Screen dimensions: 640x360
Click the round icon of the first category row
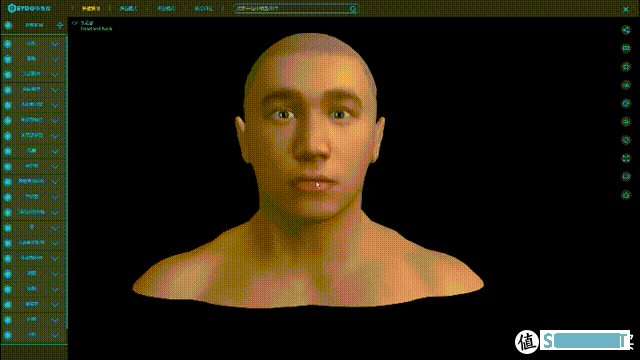(8, 44)
